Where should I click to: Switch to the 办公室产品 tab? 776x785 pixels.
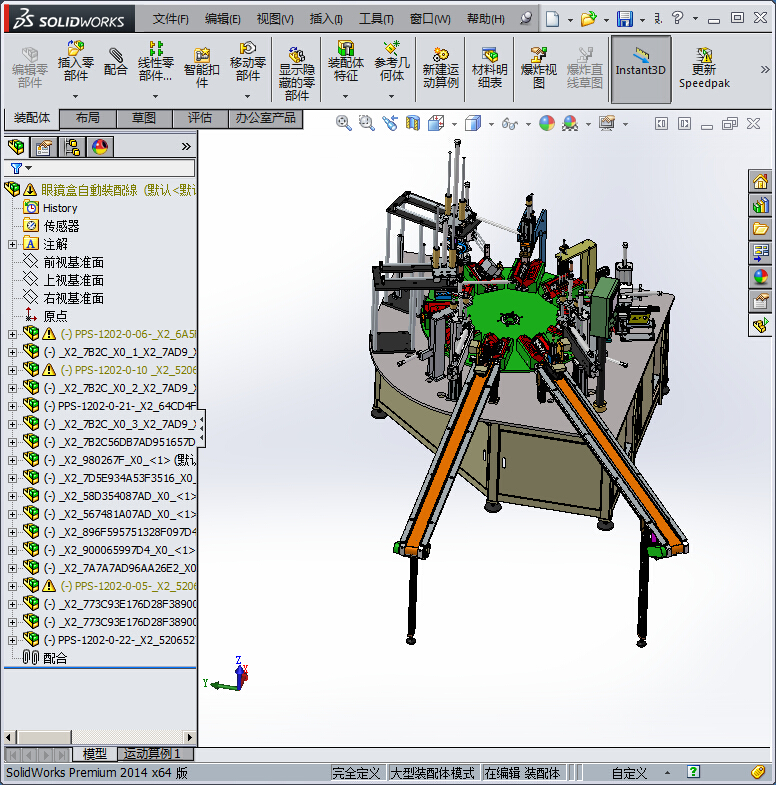point(265,119)
